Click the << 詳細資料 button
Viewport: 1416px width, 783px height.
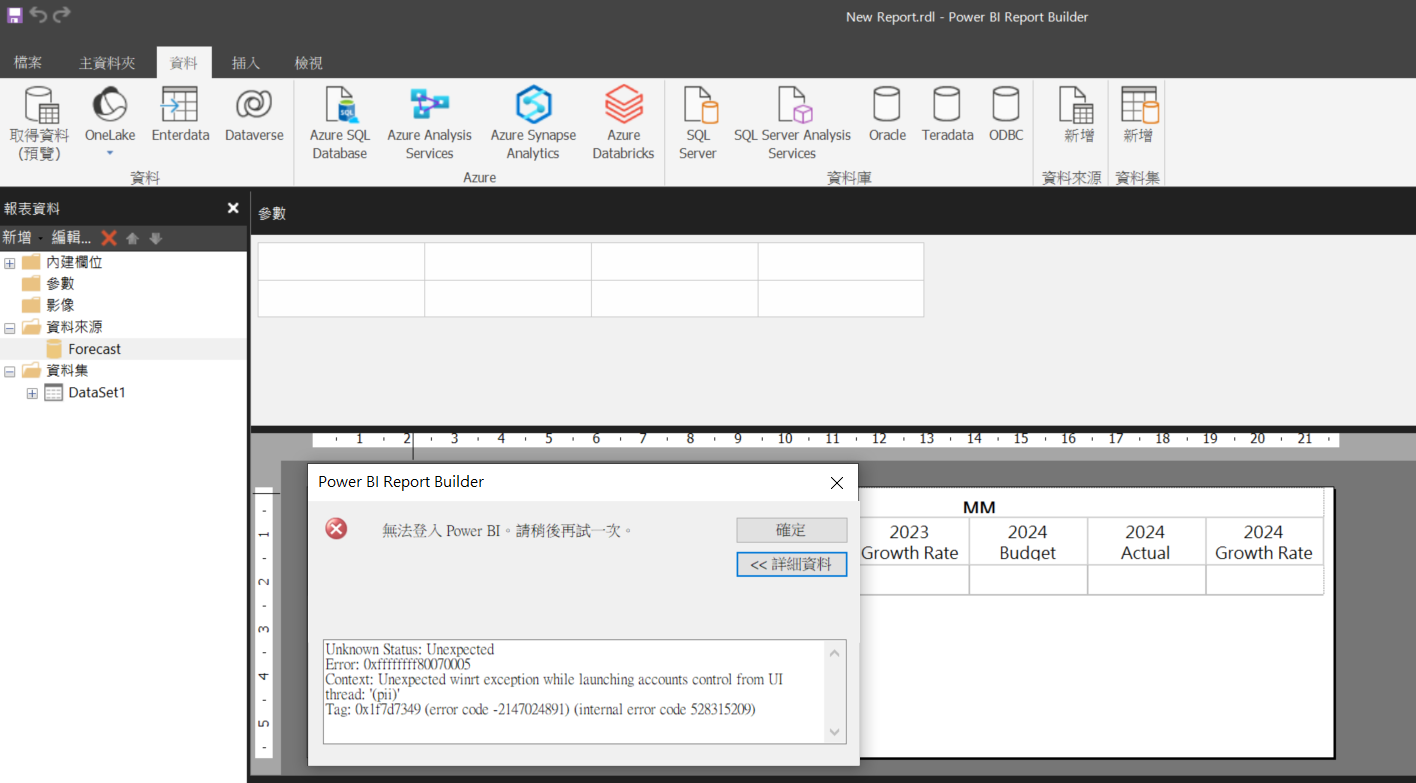point(792,564)
